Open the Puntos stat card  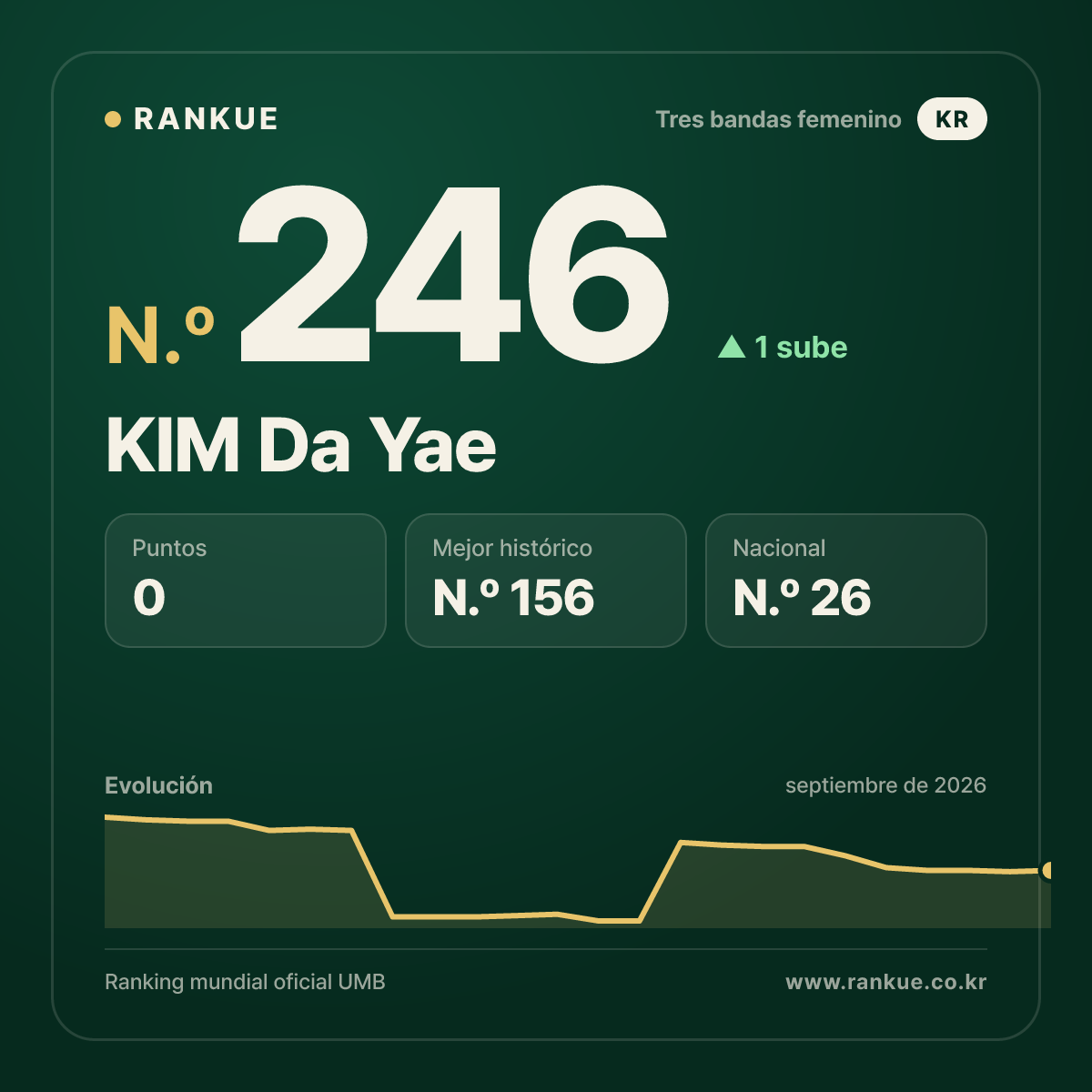pyautogui.click(x=246, y=581)
